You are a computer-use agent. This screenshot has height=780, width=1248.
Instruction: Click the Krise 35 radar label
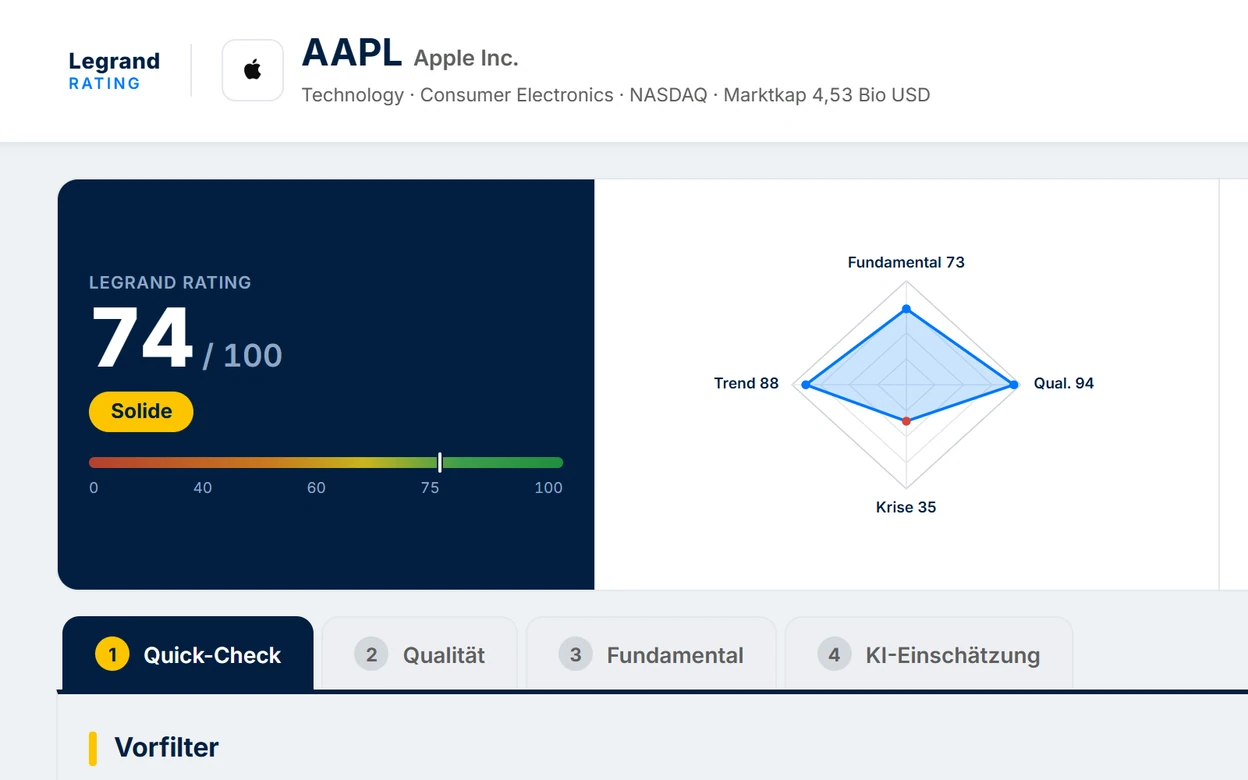click(x=906, y=507)
